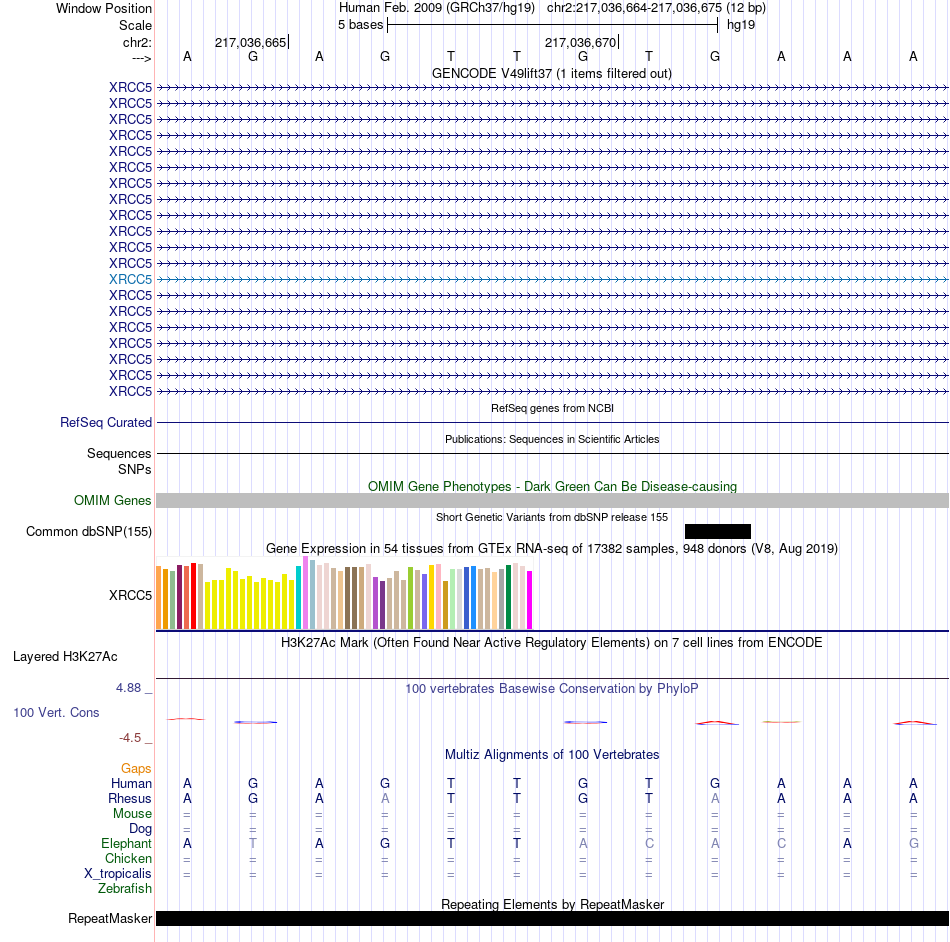Click the XRCC5 label beside GTEx bars
Viewport: 950px width, 942px height.
(130, 595)
